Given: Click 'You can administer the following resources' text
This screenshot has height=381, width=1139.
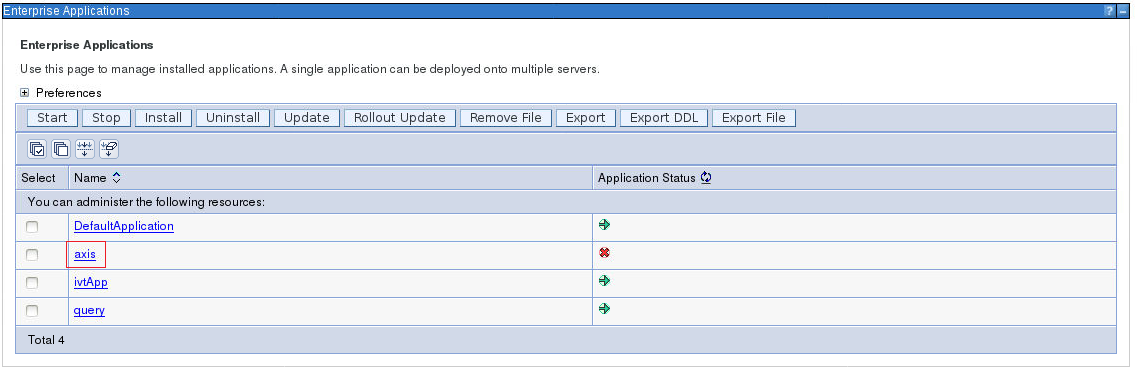Looking at the screenshot, I should coord(146,201).
